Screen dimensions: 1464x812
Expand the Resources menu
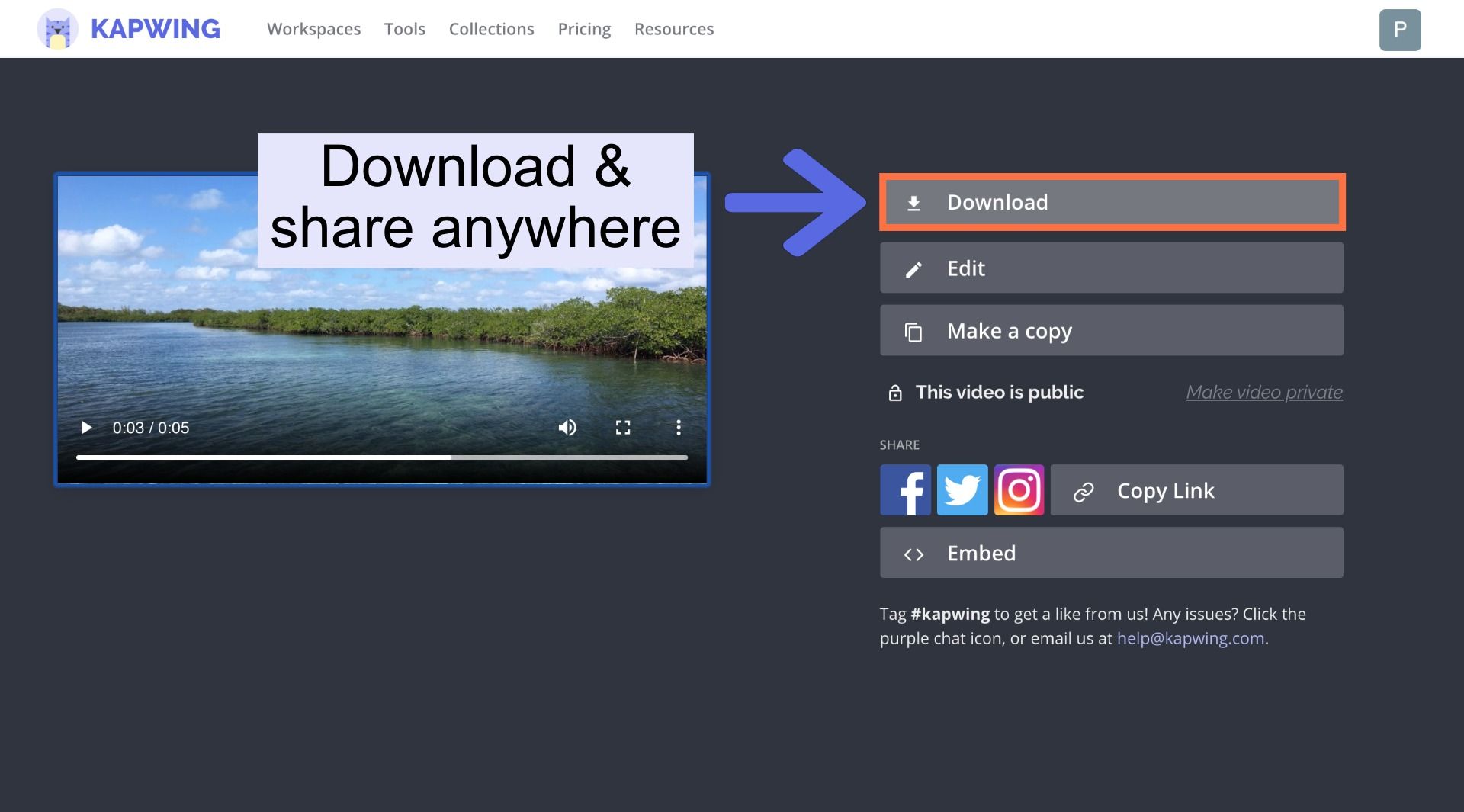tap(673, 29)
